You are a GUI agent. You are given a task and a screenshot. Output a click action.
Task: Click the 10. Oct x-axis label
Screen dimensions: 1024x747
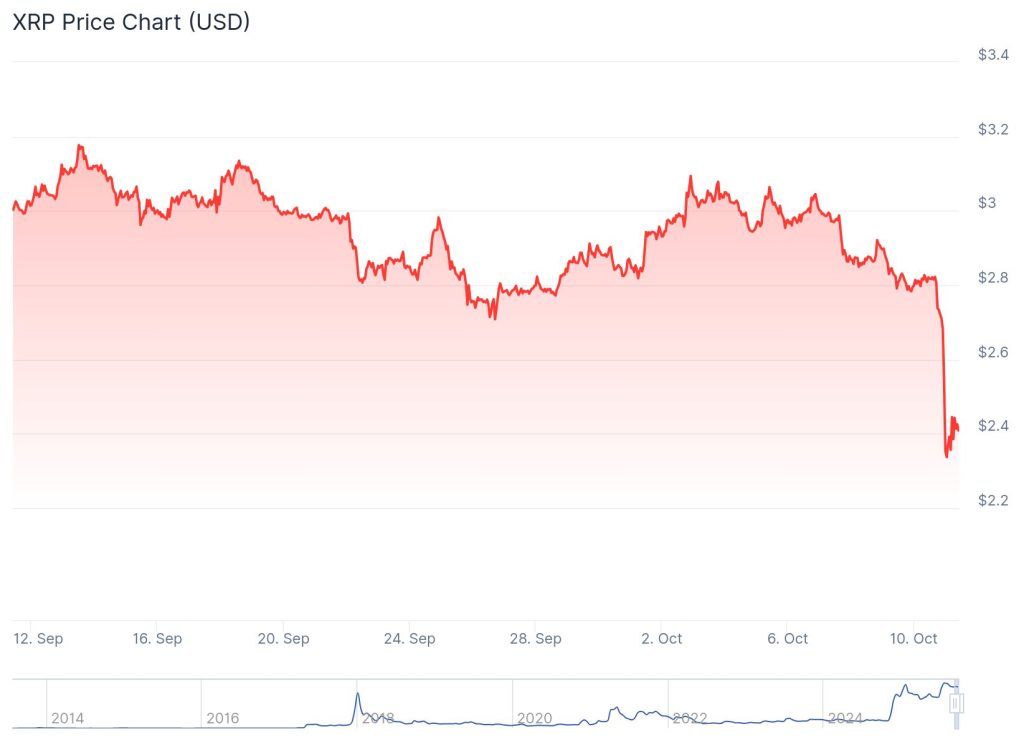(913, 638)
